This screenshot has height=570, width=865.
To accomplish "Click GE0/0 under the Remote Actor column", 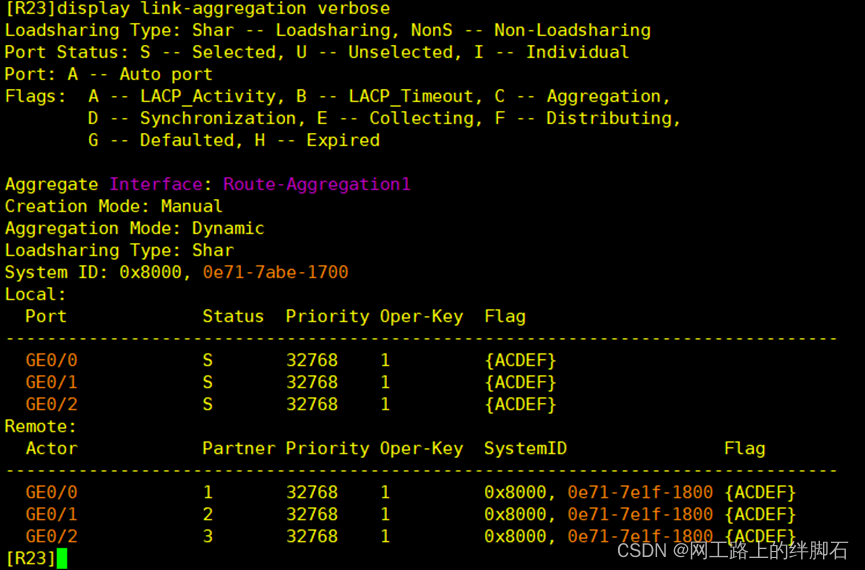I will (x=51, y=492).
